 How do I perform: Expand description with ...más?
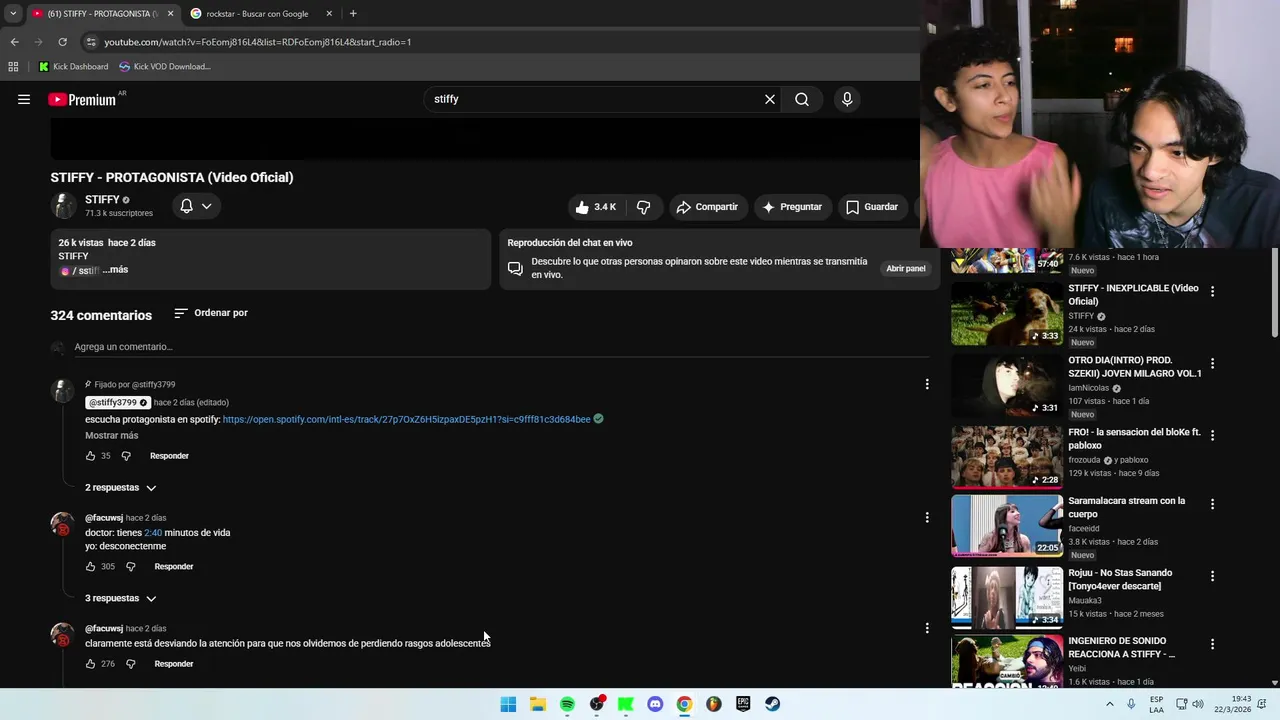tap(115, 270)
